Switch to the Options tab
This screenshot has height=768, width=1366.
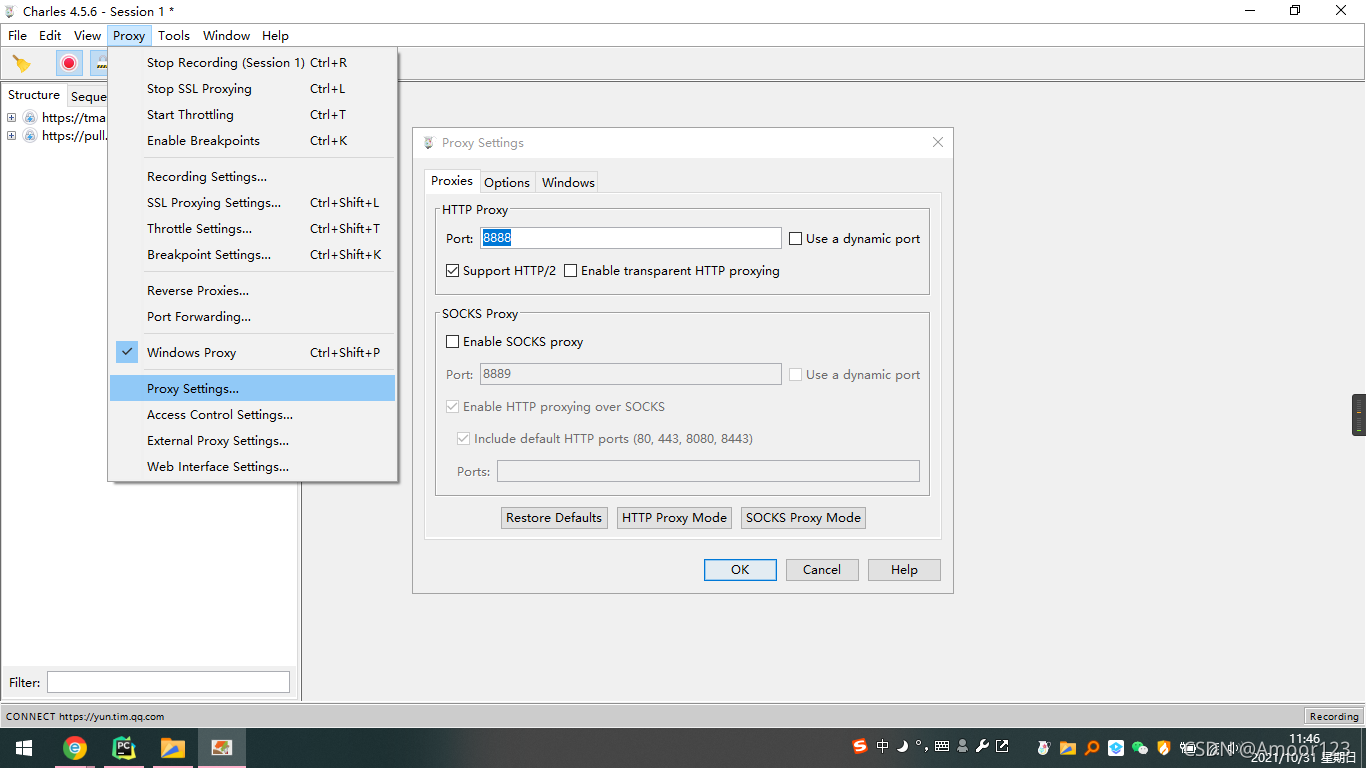click(507, 182)
